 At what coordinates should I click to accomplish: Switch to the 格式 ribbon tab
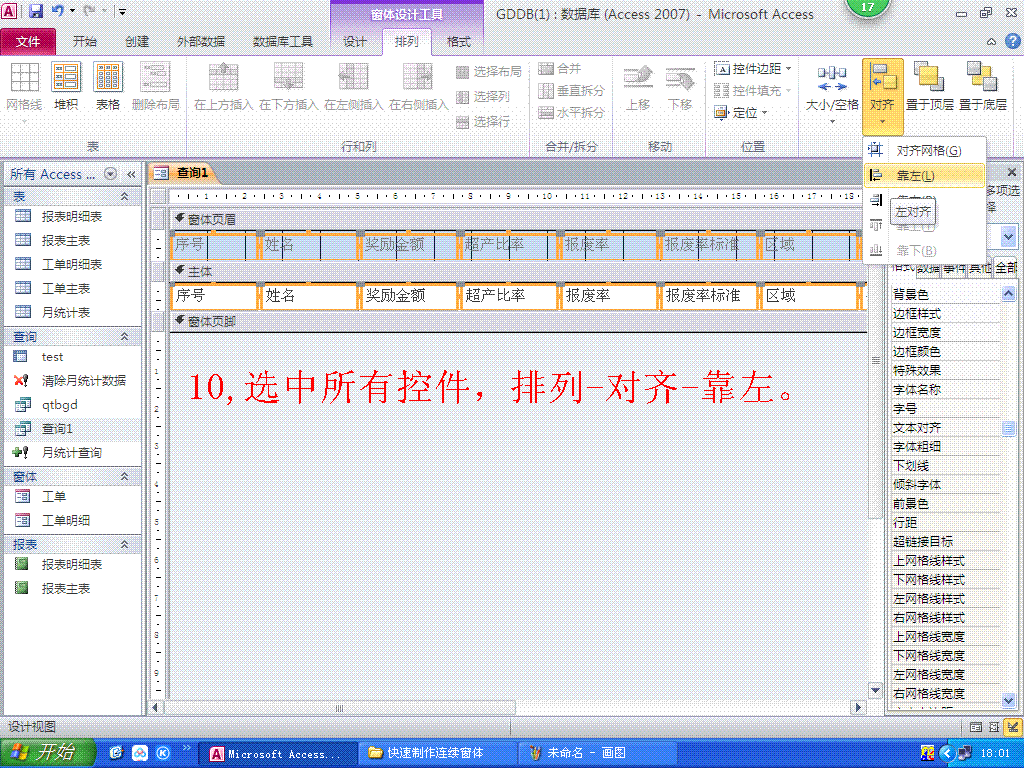[x=458, y=42]
